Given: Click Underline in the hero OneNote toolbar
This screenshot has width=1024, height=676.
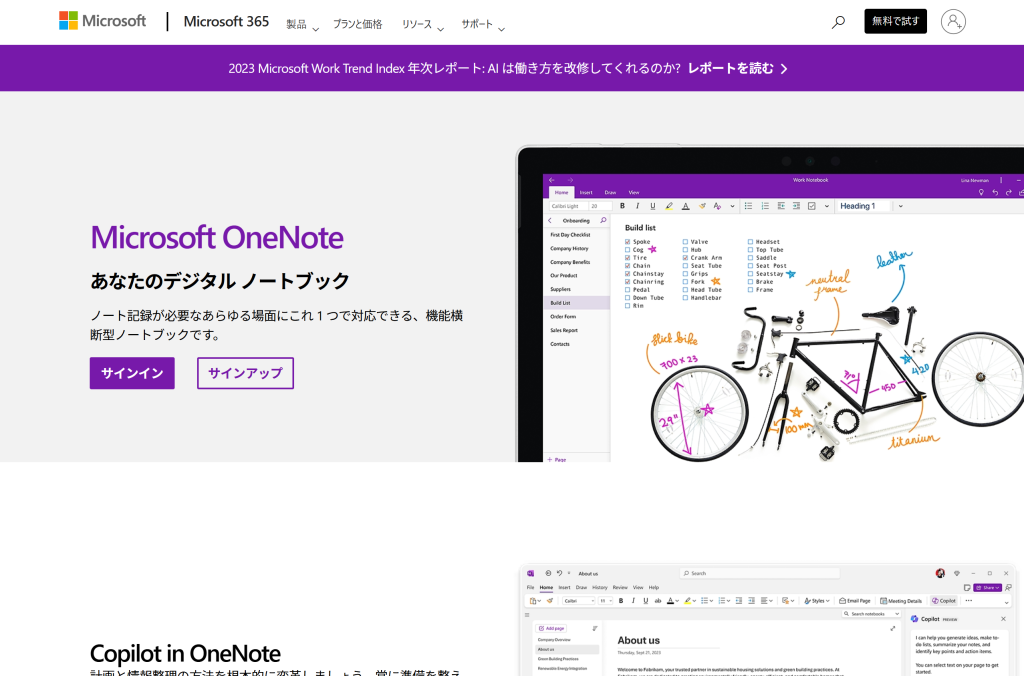Looking at the screenshot, I should pyautogui.click(x=652, y=206).
